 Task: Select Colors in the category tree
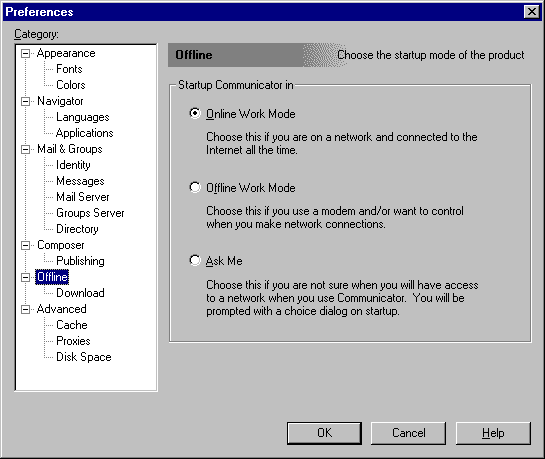coord(71,85)
